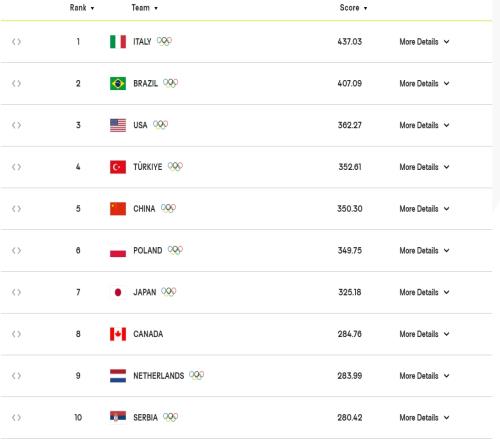This screenshot has height=440, width=500.
Task: Click the USA flag icon
Action: point(118,125)
